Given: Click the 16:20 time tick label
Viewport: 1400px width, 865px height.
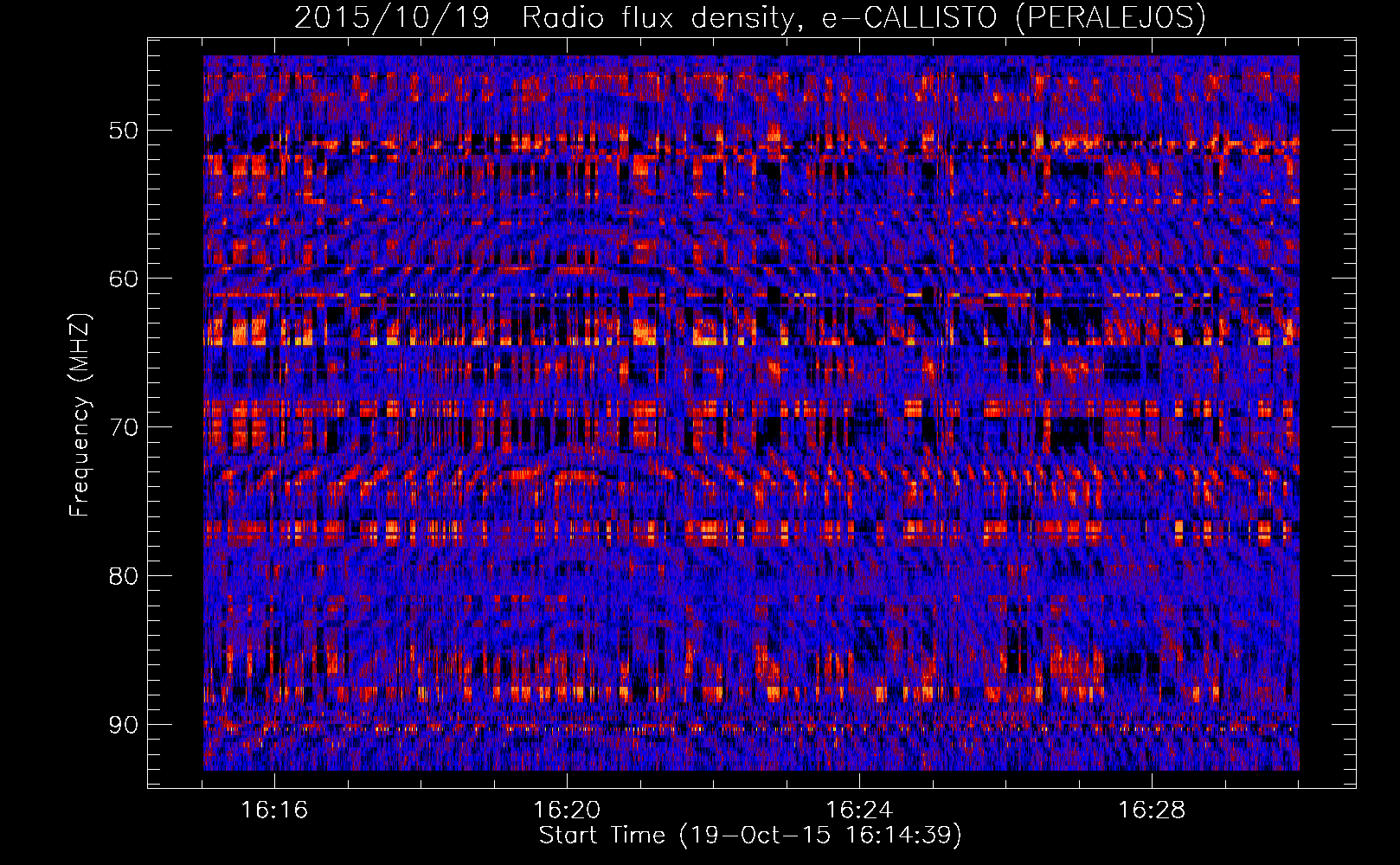Looking at the screenshot, I should click(567, 811).
